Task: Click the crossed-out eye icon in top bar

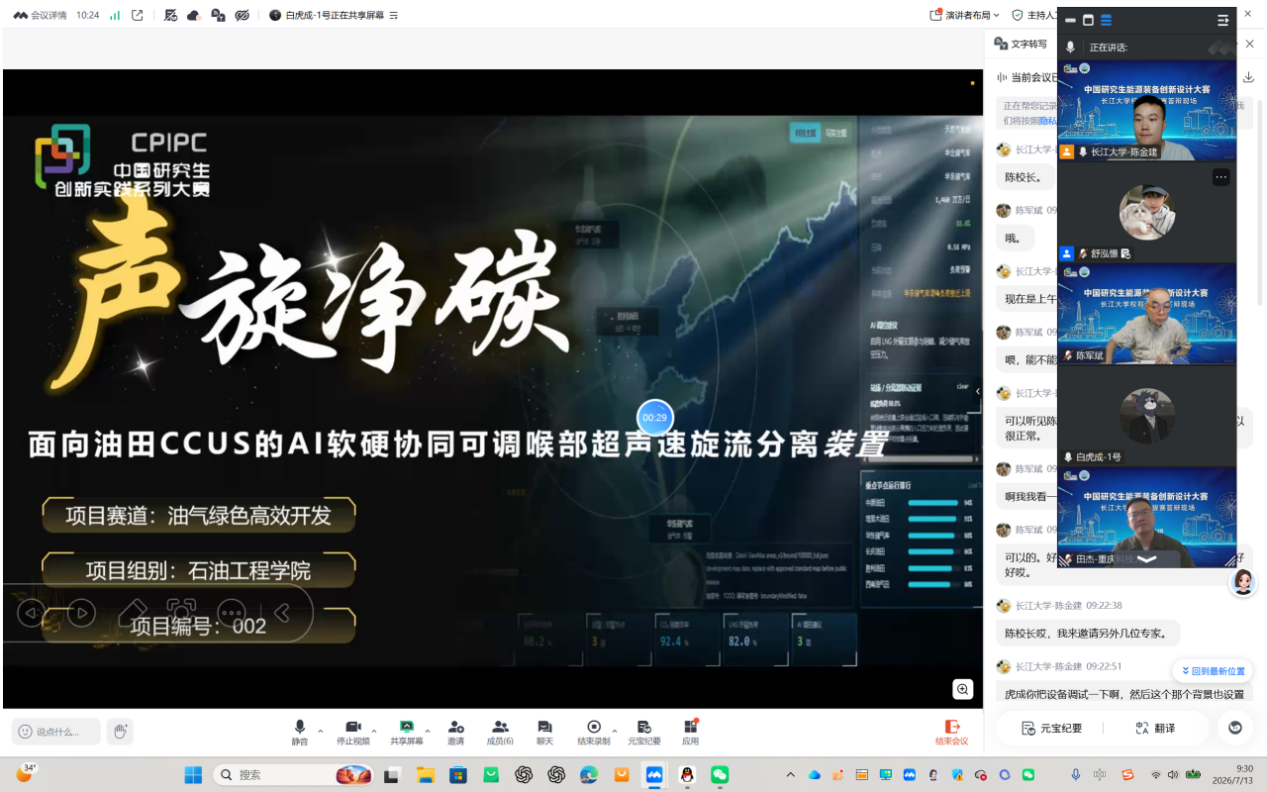Action: click(242, 15)
